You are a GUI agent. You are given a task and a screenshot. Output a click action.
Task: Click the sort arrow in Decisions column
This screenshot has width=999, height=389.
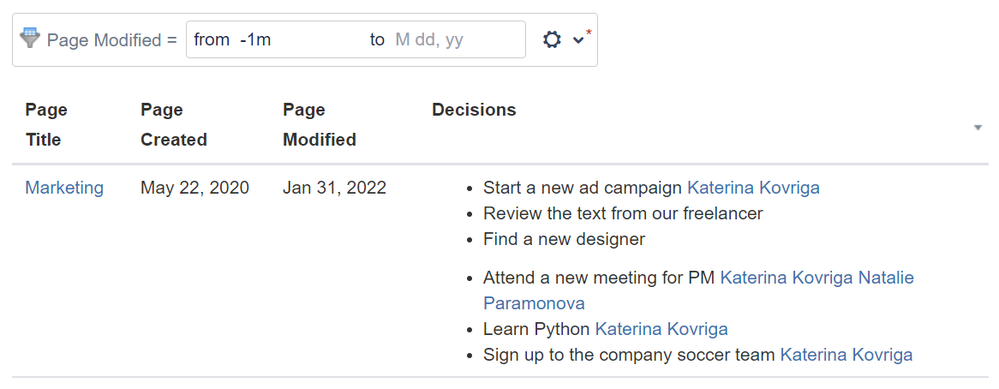click(978, 127)
